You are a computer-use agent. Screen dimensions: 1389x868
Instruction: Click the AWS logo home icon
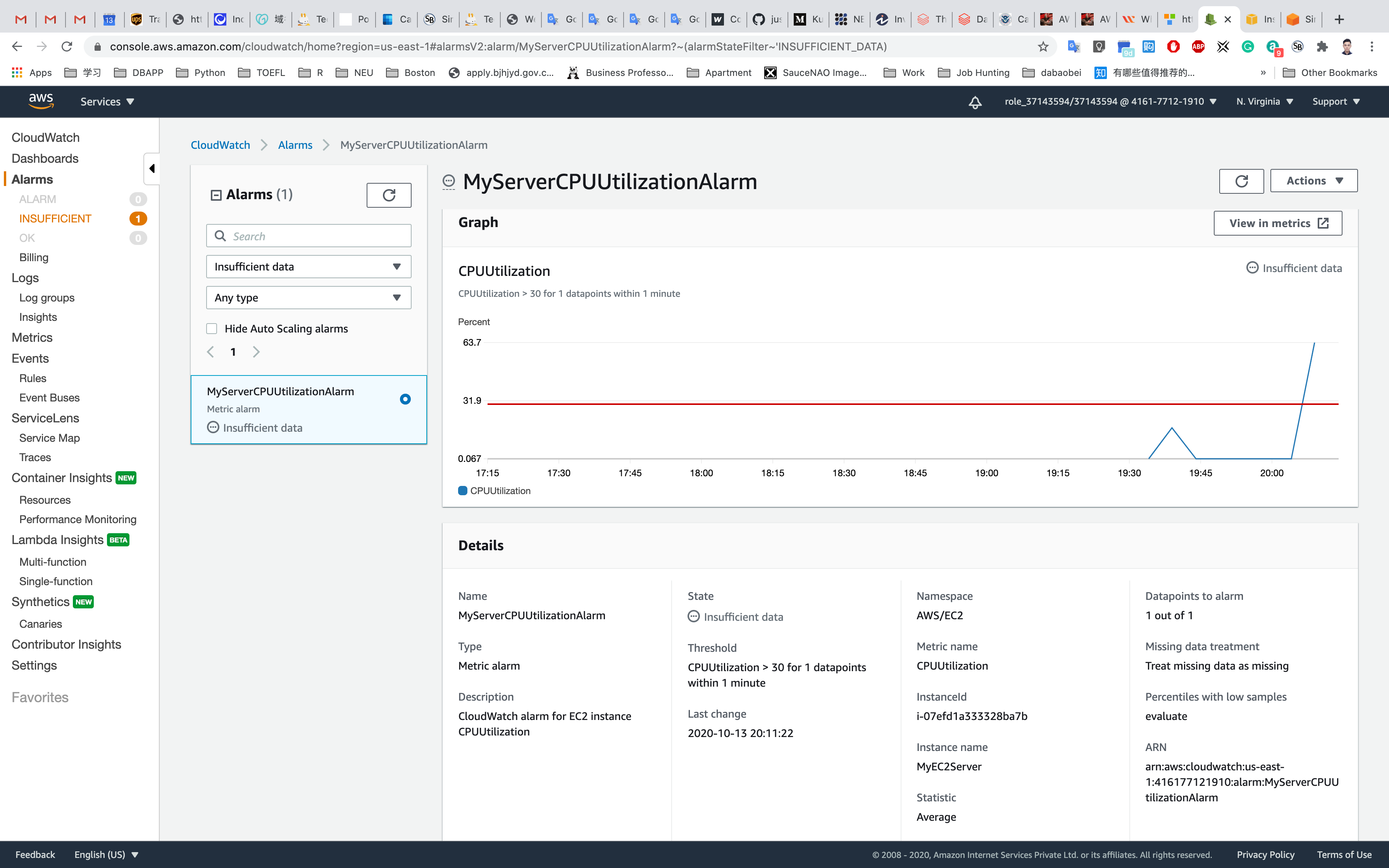(41, 101)
